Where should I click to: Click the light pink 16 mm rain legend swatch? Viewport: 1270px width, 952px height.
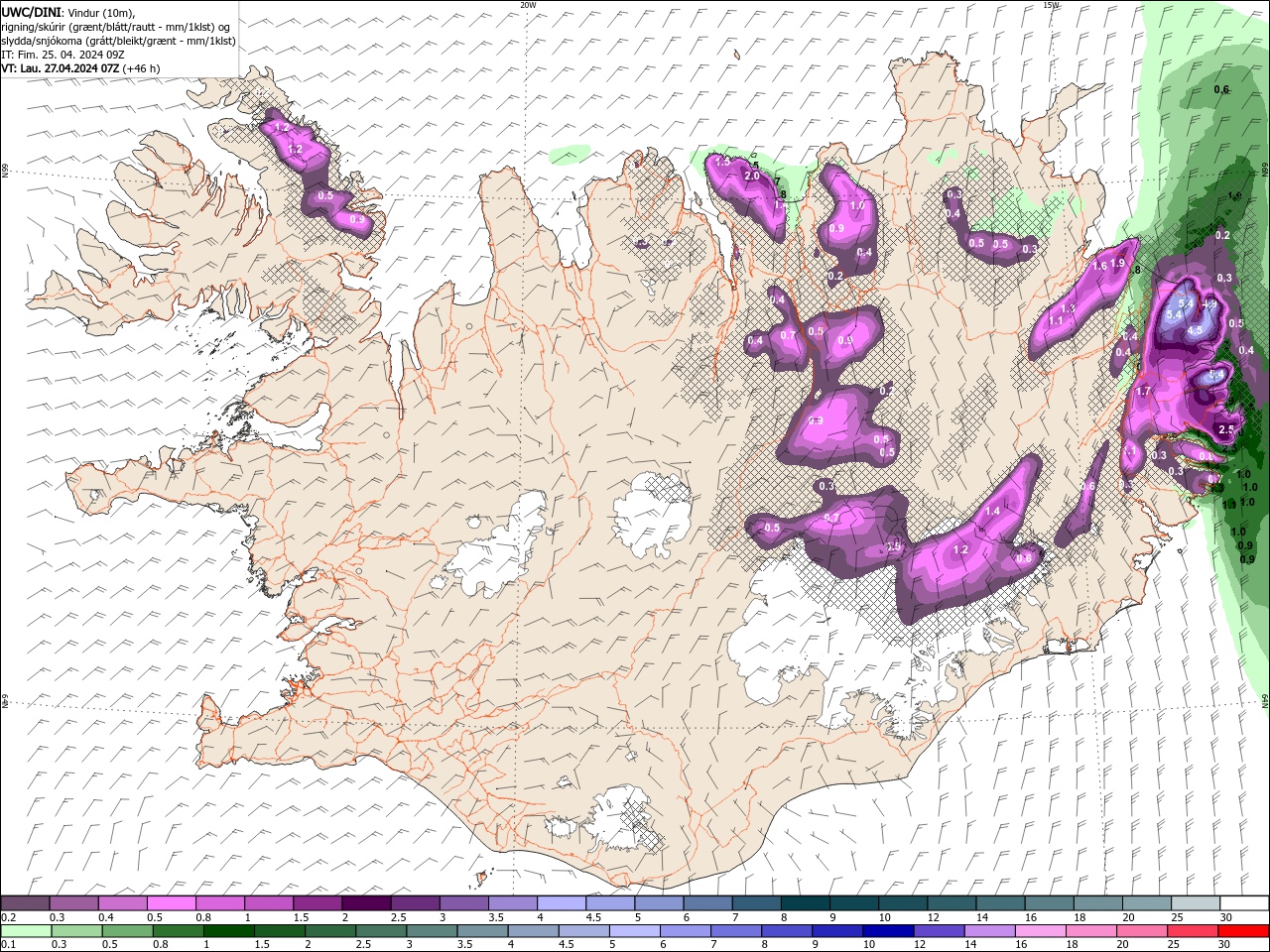point(1041,931)
